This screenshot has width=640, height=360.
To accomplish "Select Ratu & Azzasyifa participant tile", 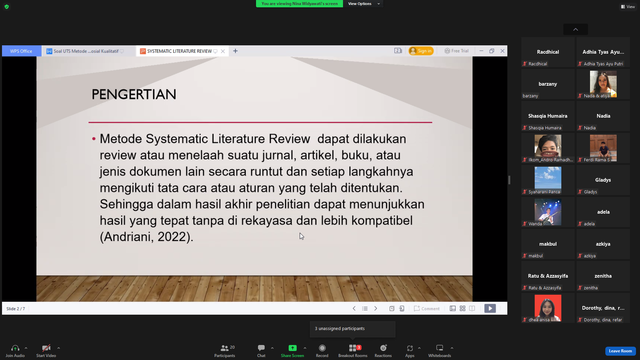I will coord(548,276).
